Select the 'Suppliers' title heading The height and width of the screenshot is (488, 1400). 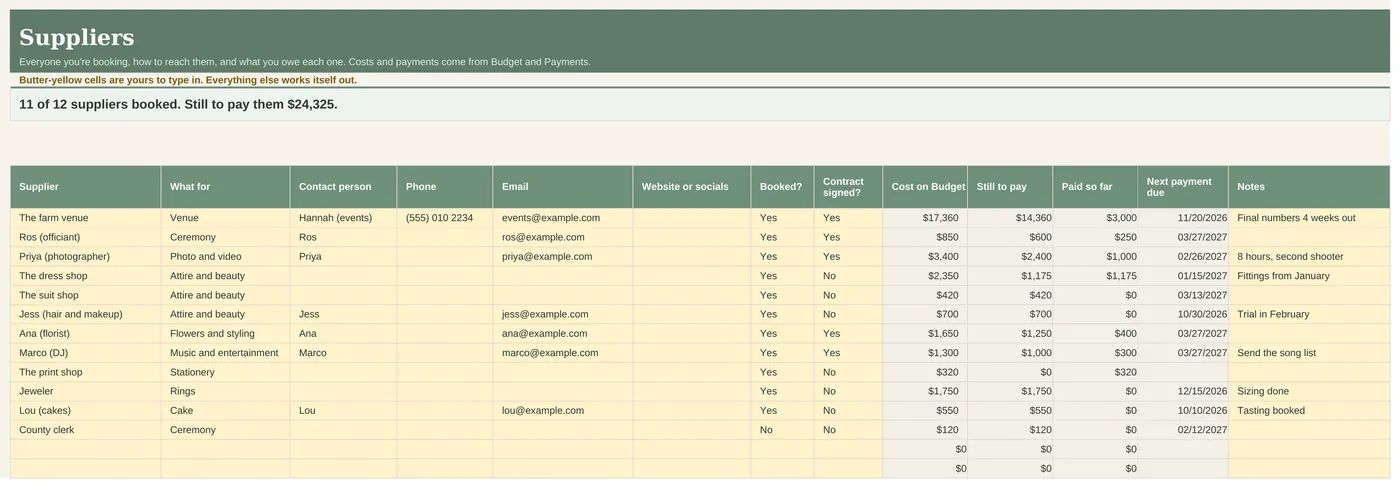[x=76, y=38]
